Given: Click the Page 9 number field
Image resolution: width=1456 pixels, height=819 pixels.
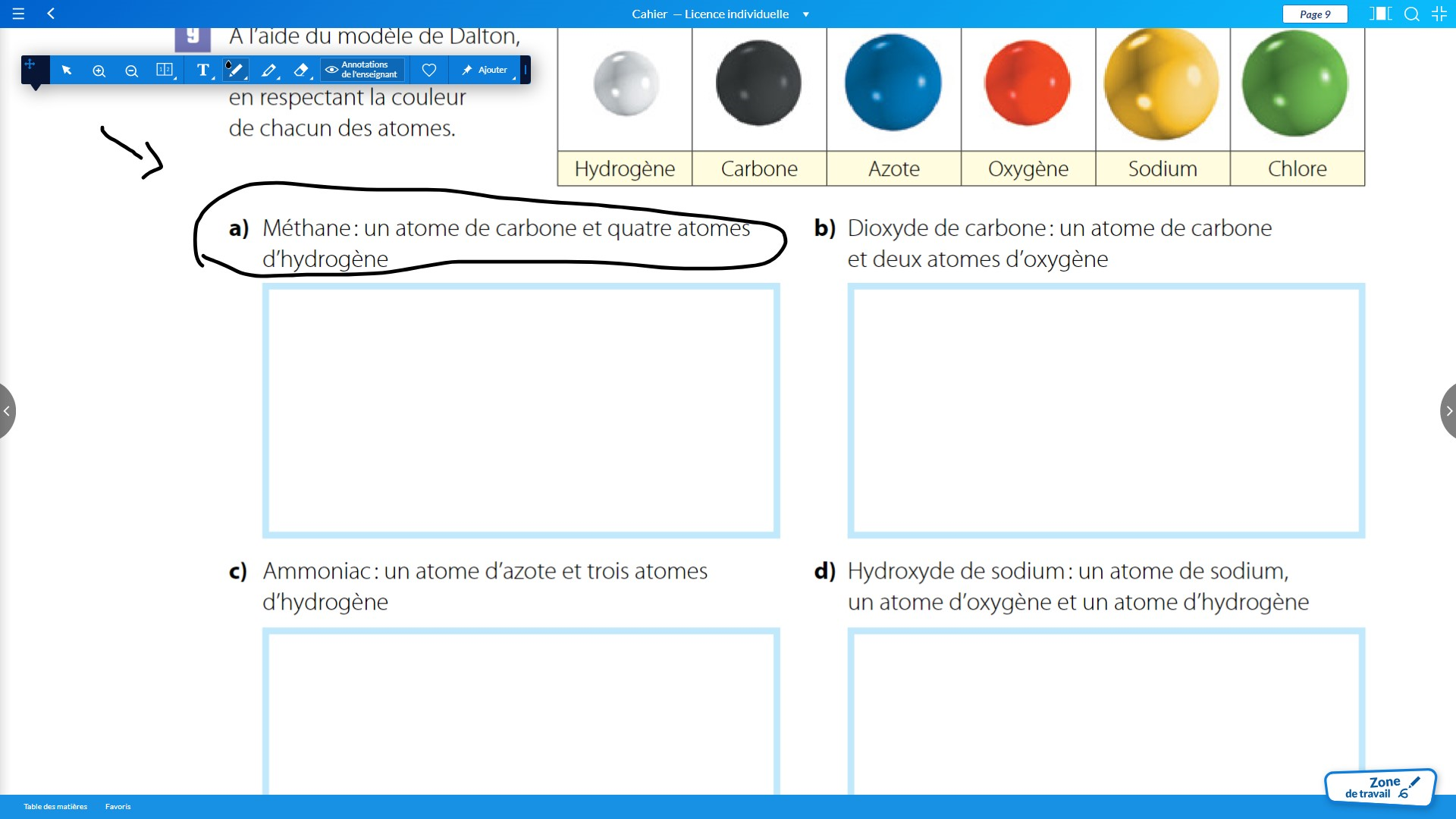Looking at the screenshot, I should click(1314, 14).
